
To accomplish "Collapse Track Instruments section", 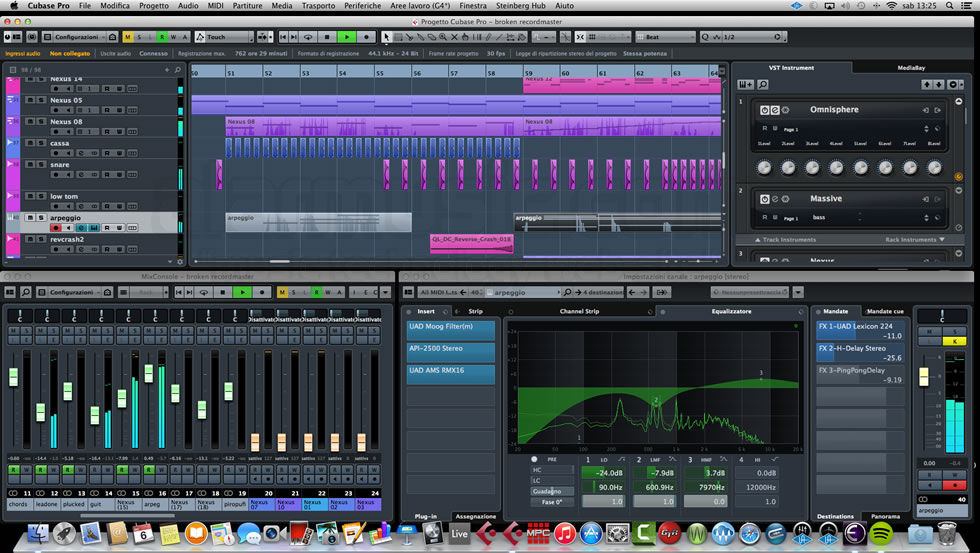I will coord(786,239).
